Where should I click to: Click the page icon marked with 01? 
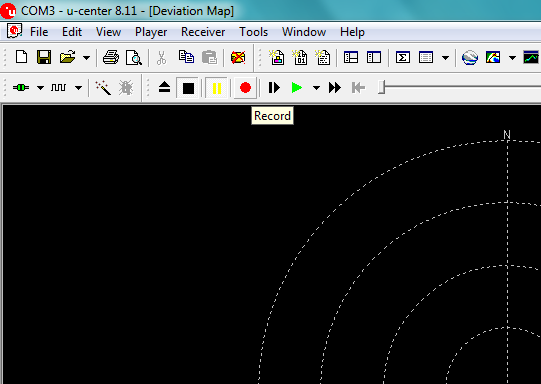coord(299,57)
